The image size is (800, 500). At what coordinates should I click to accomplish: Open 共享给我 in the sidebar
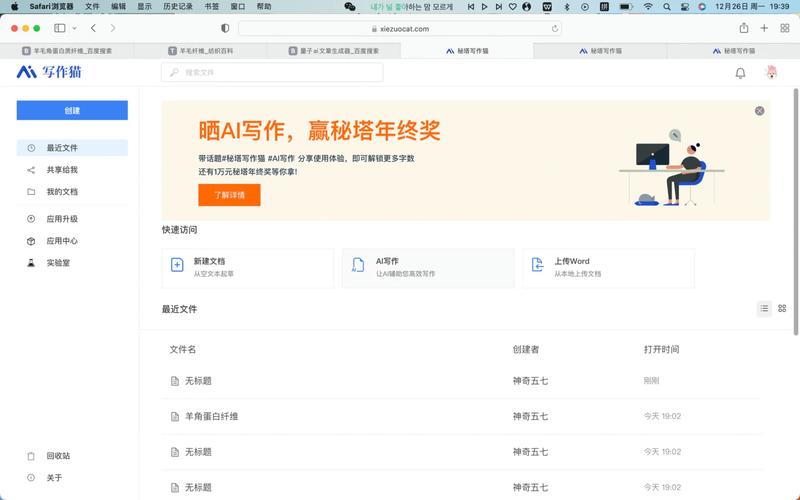coord(72,169)
